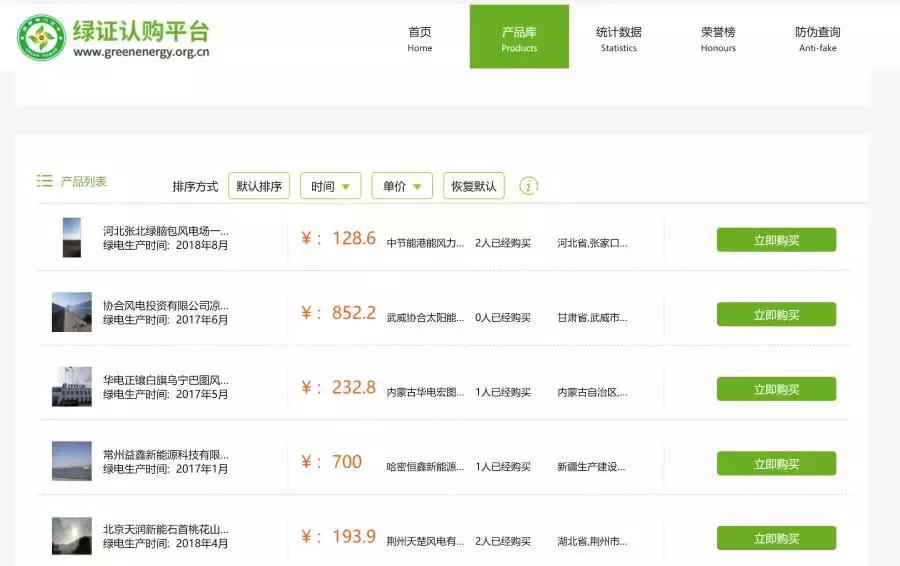Open thumbnail of 河北张北绿脑包风电场

tap(72, 238)
